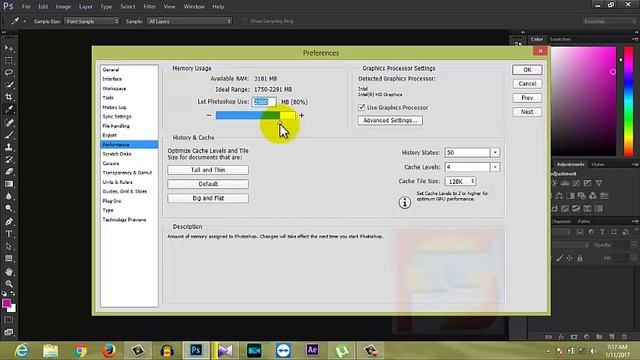This screenshot has height=360, width=640.
Task: Open Photoshop in the taskbar
Action: click(x=196, y=350)
